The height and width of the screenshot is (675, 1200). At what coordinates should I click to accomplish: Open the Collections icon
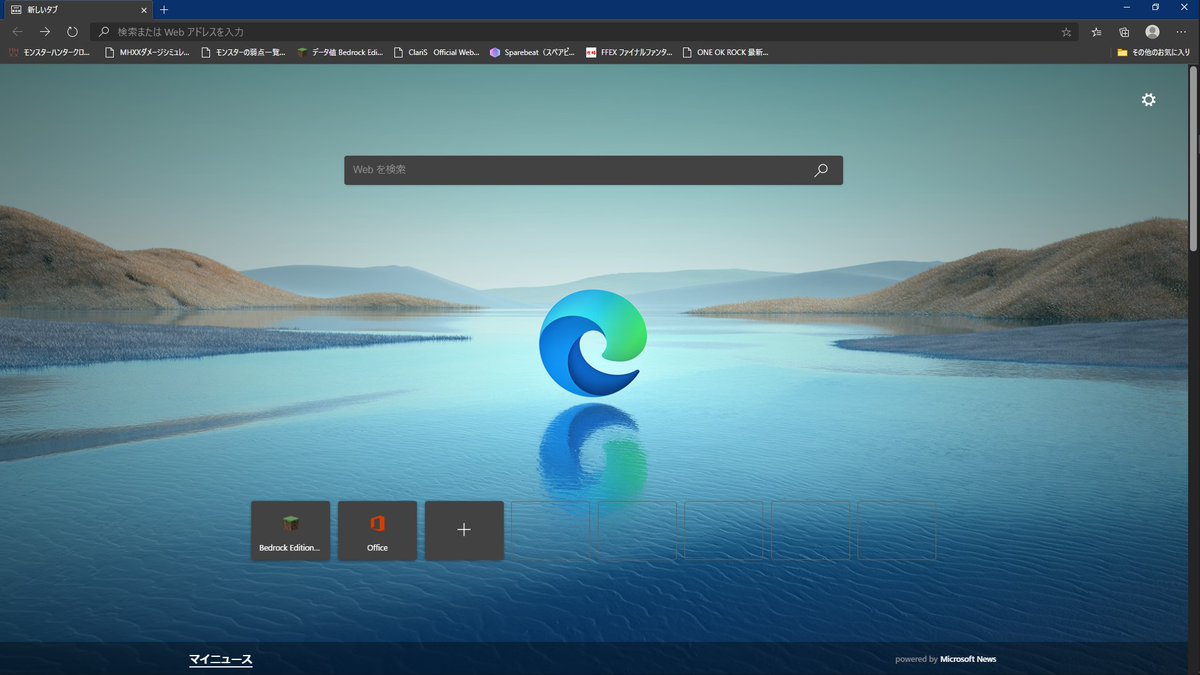coord(1124,32)
